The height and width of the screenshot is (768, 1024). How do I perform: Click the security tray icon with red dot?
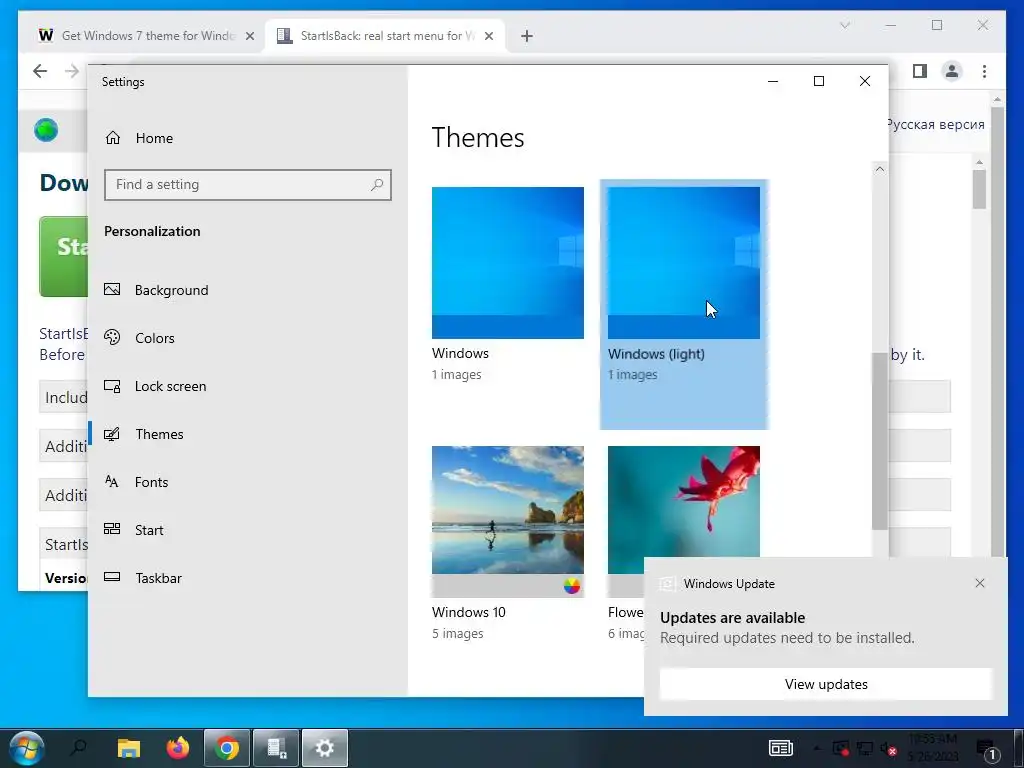click(x=841, y=748)
